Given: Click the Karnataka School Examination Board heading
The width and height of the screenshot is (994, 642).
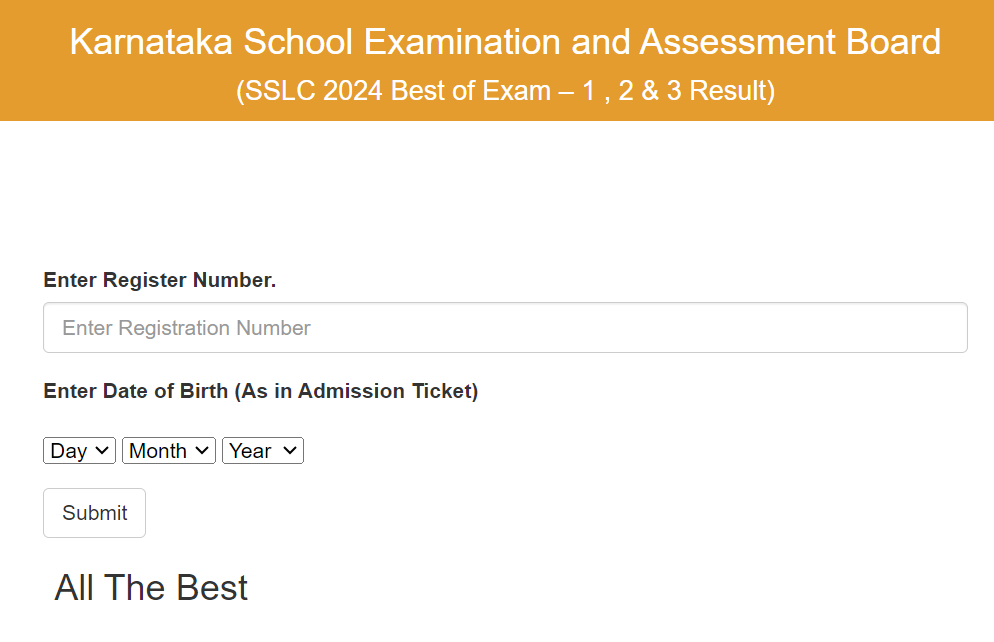Looking at the screenshot, I should (505, 42).
